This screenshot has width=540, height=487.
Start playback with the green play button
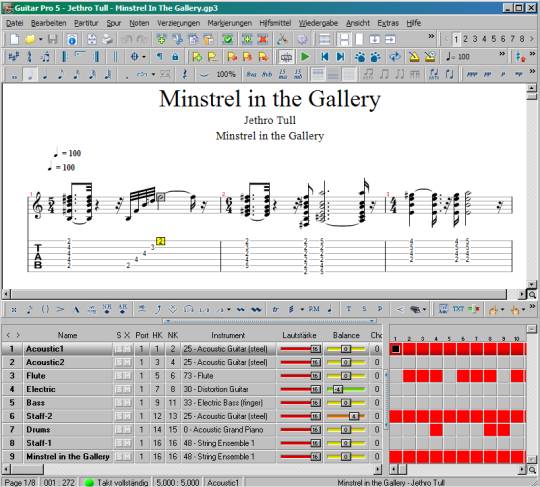(x=305, y=57)
